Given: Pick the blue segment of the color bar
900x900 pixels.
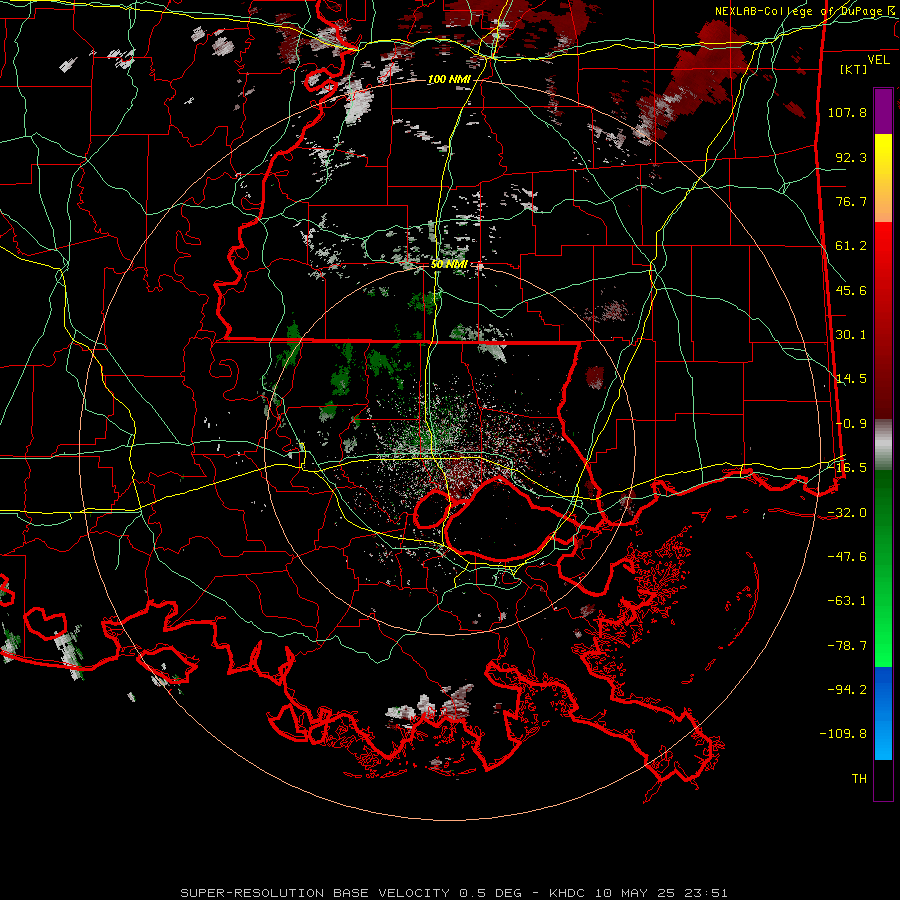Looking at the screenshot, I should pos(883,713).
